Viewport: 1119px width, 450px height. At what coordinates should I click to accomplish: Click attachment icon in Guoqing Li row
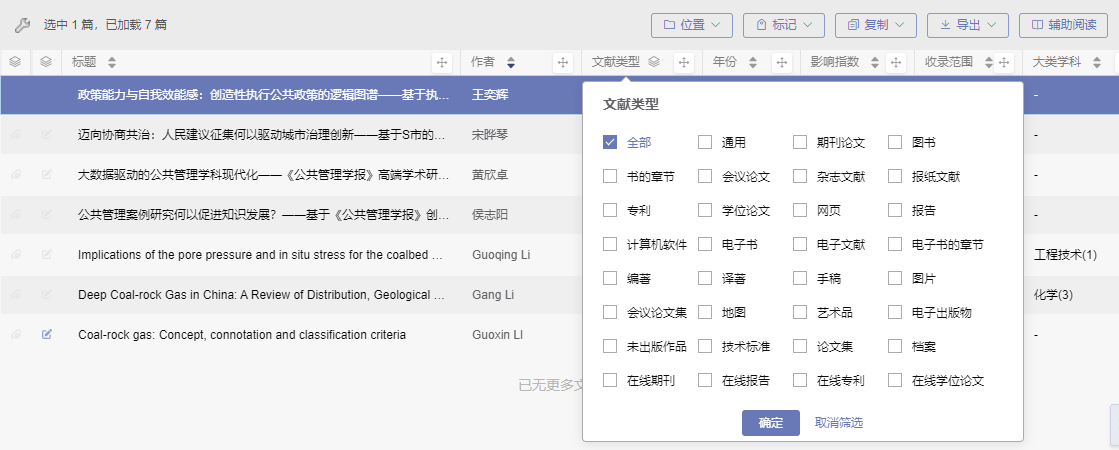16,254
